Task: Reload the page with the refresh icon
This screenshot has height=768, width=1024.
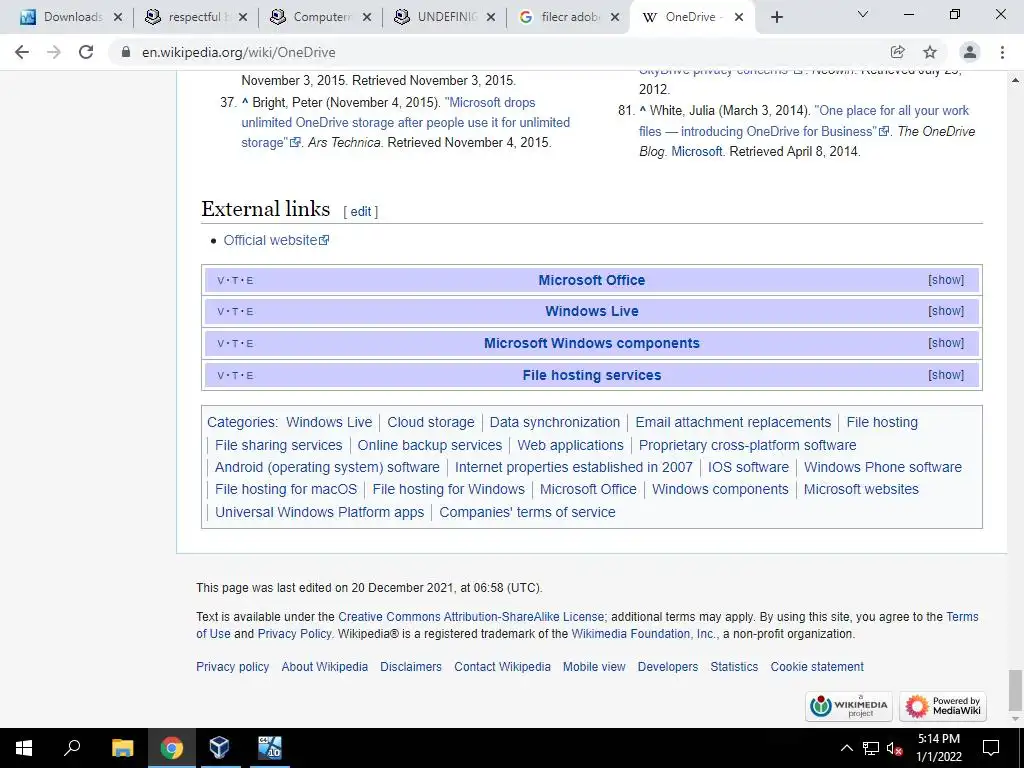Action: tap(86, 52)
